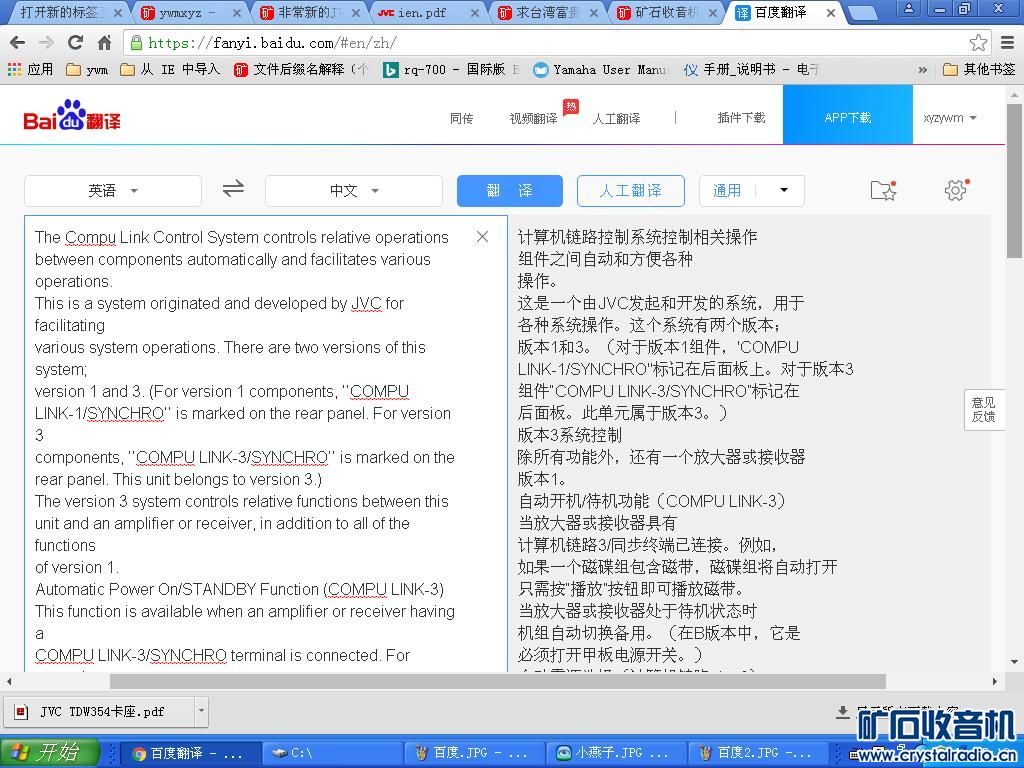The height and width of the screenshot is (768, 1024).
Task: Switch to the ywmxyz tab
Action: (x=191, y=12)
